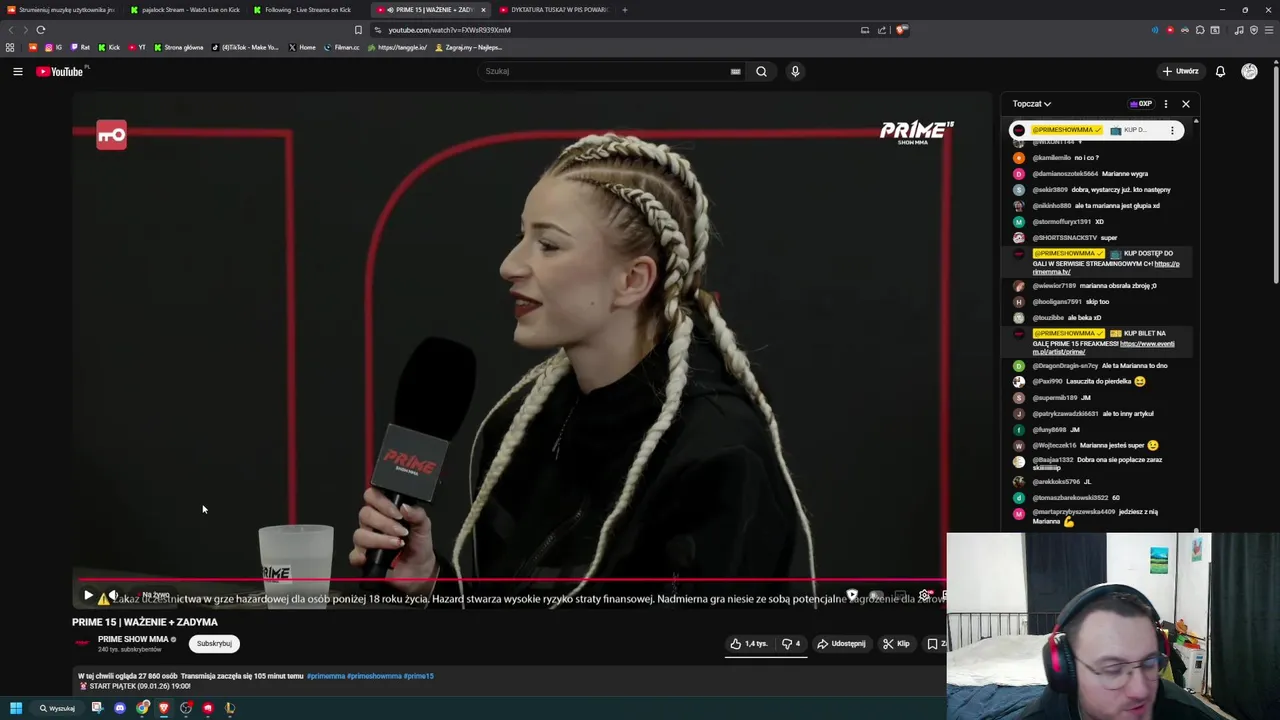The width and height of the screenshot is (1280, 720).
Task: Click the Utwórz create button
Action: [x=1180, y=71]
